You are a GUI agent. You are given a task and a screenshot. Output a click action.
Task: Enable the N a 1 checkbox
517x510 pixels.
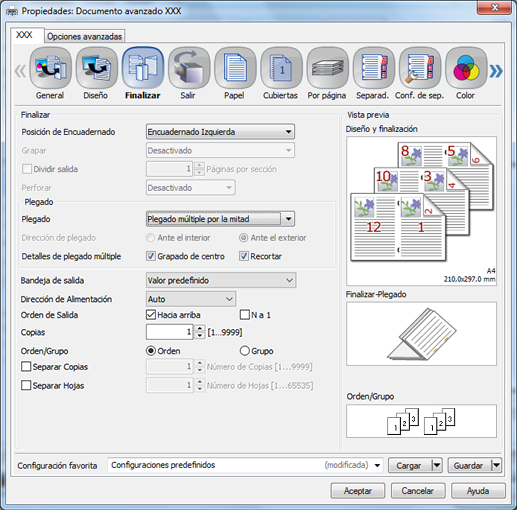tap(245, 315)
